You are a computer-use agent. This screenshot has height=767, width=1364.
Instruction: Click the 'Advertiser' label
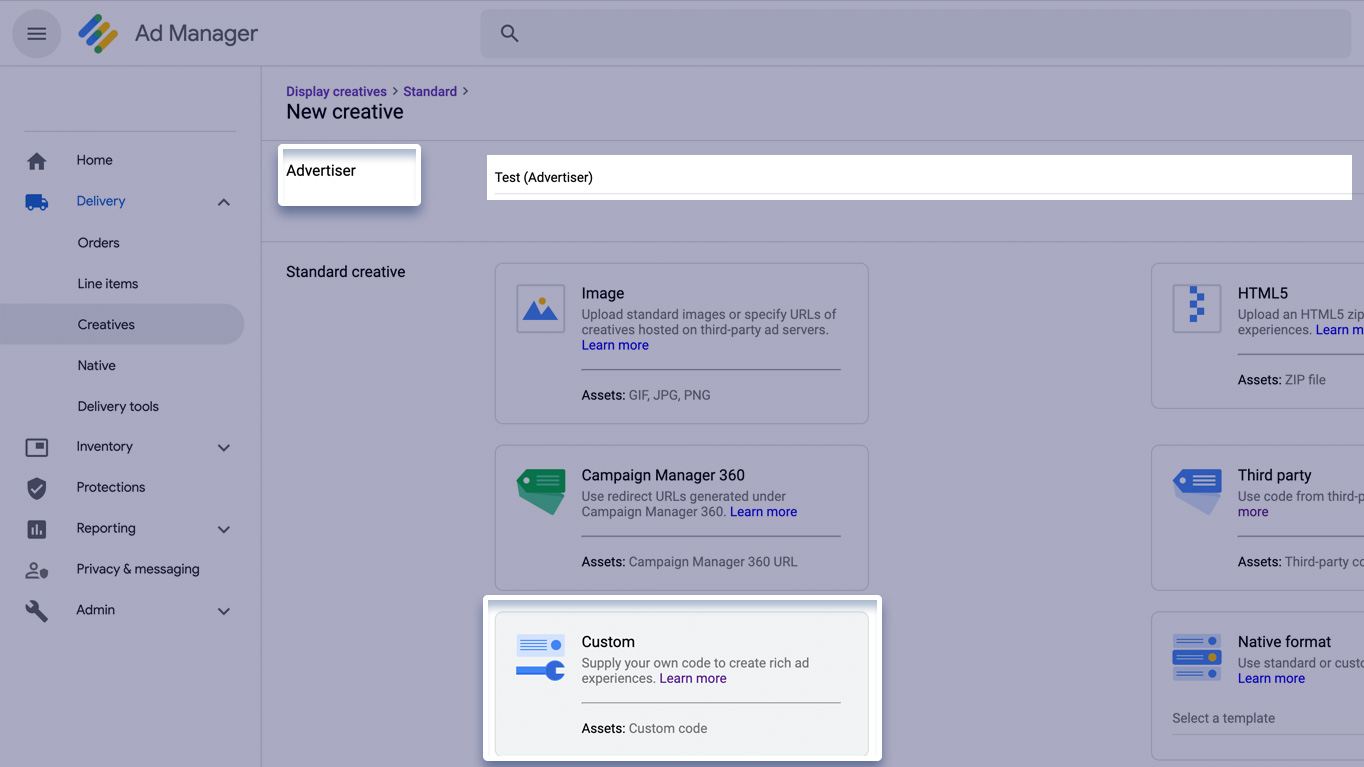click(321, 171)
